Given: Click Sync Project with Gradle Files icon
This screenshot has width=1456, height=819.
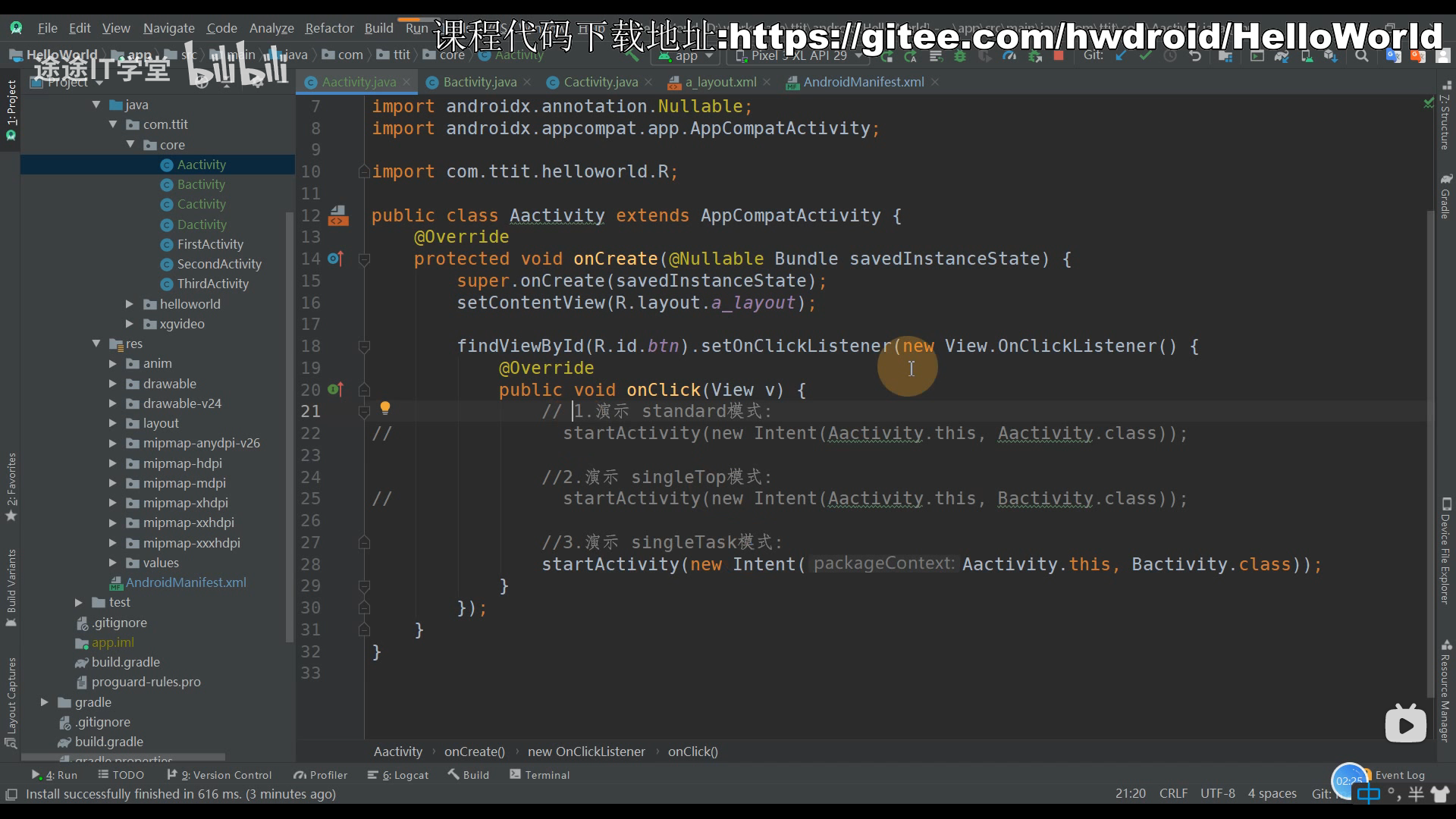Looking at the screenshot, I should [1282, 55].
